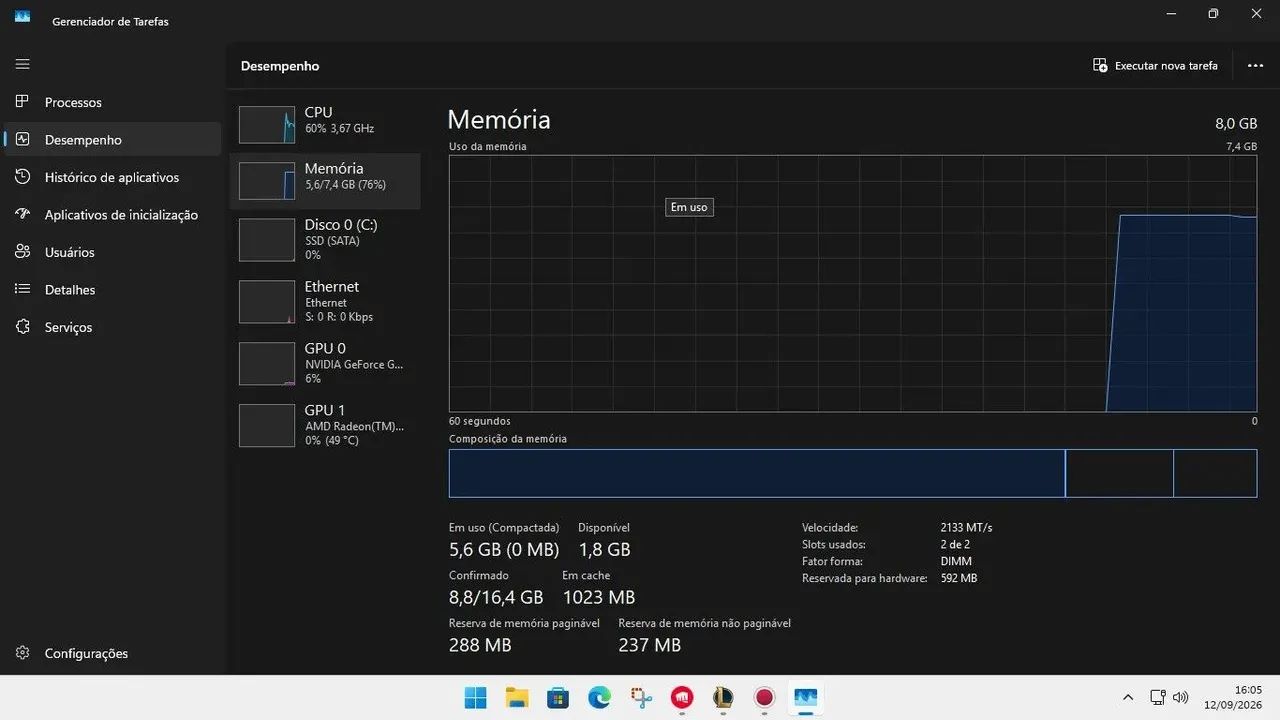1280x720 pixels.
Task: Open the Processos page
Action: click(x=112, y=102)
